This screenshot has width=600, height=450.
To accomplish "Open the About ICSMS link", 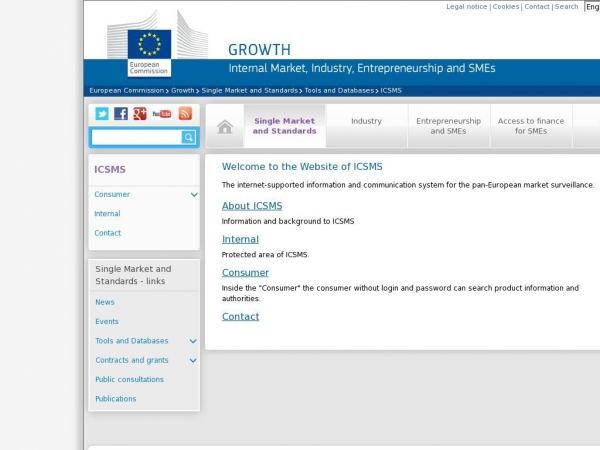I will click(x=252, y=206).
